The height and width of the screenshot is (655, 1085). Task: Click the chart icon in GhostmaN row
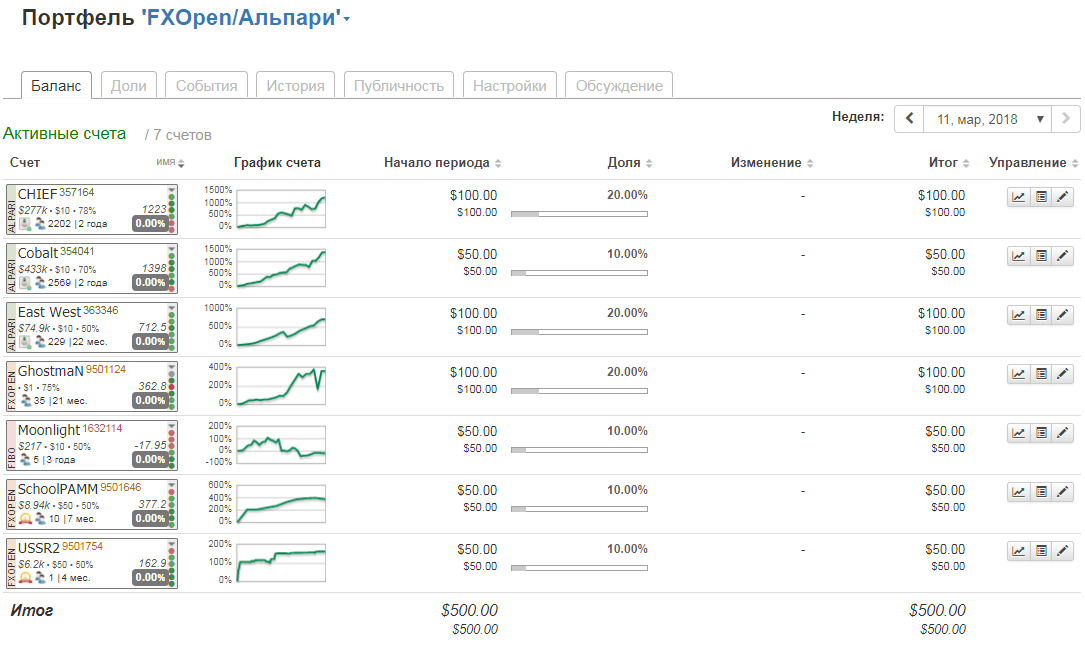(1018, 374)
